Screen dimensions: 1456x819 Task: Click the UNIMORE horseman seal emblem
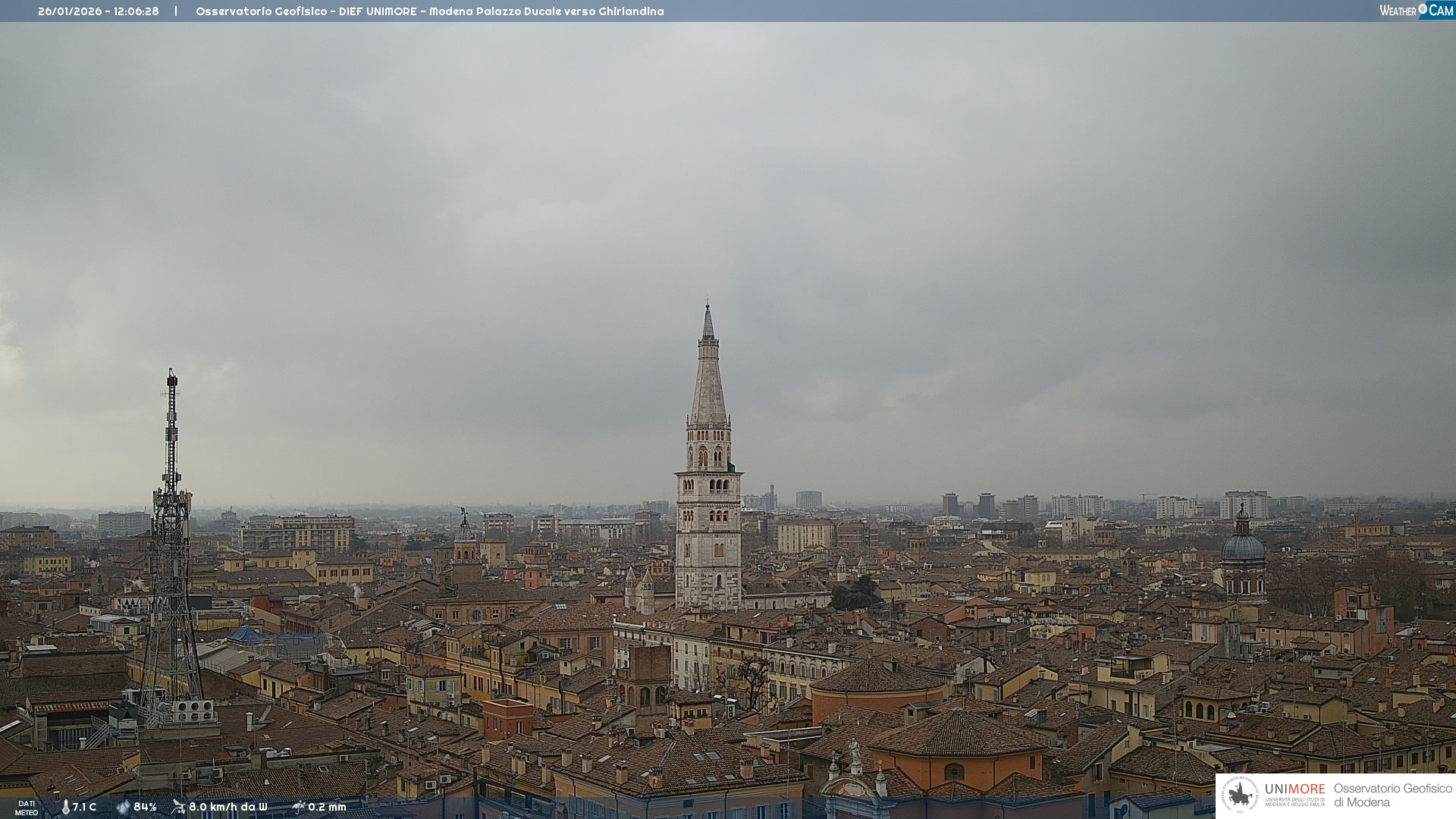click(x=1241, y=795)
